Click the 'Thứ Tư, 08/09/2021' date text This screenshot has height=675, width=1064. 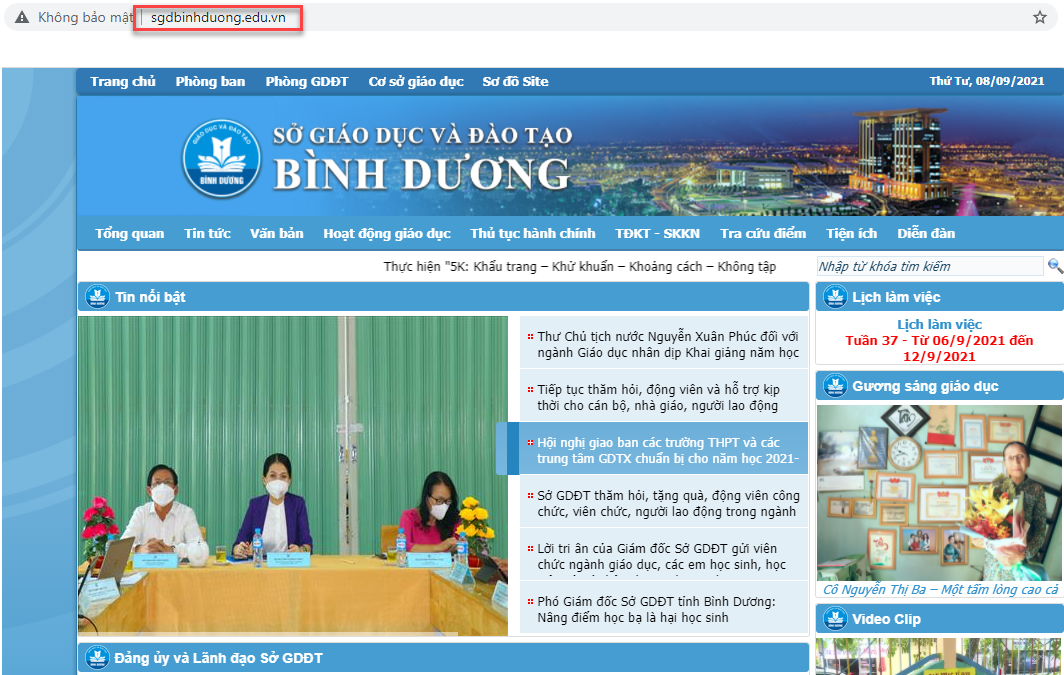(987, 81)
